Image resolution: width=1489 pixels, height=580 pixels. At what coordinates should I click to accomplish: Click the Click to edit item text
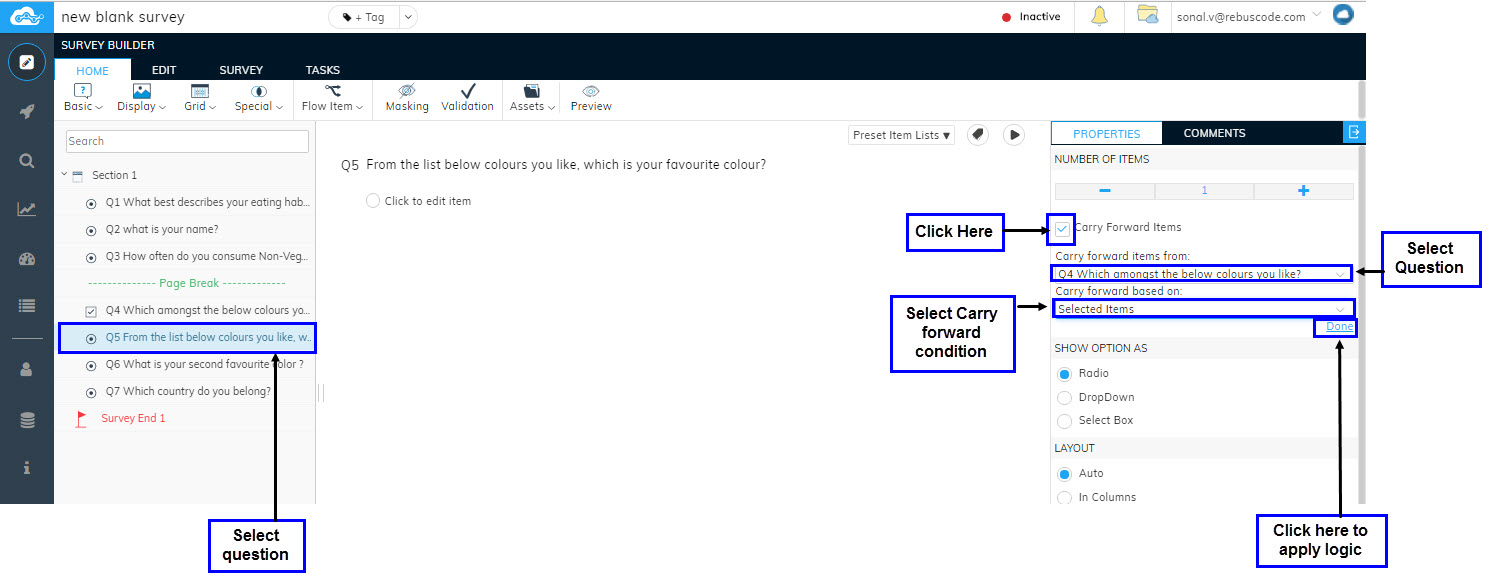click(x=427, y=201)
